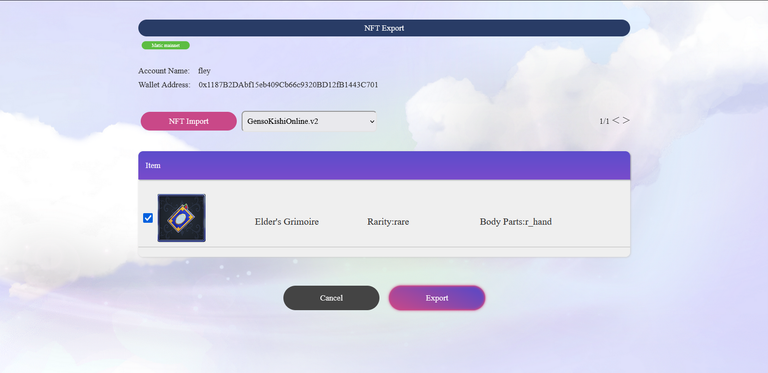768x373 pixels.
Task: Click the Rarity:rare text
Action: click(388, 222)
